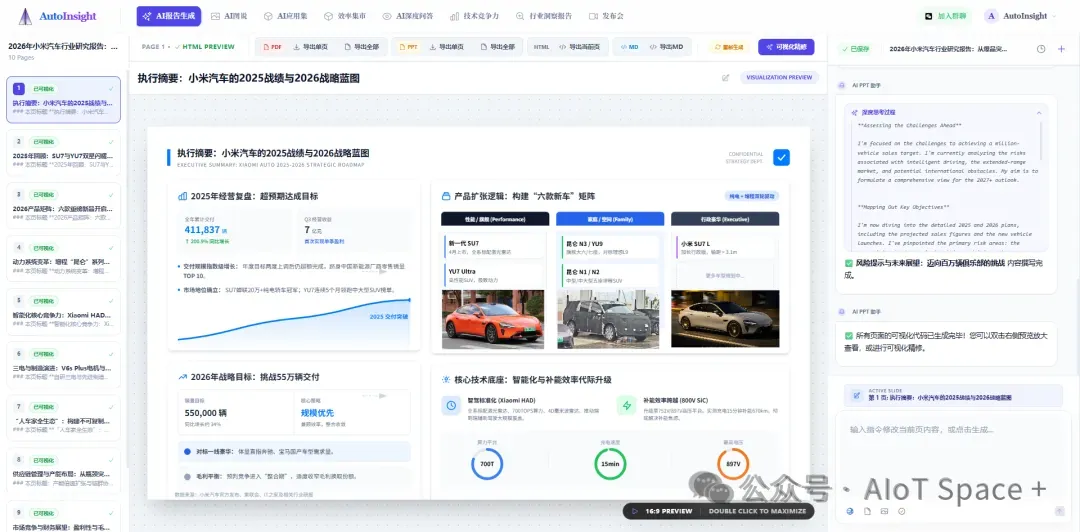Open the 效率集市 tab
1080x532 pixels.
[345, 16]
